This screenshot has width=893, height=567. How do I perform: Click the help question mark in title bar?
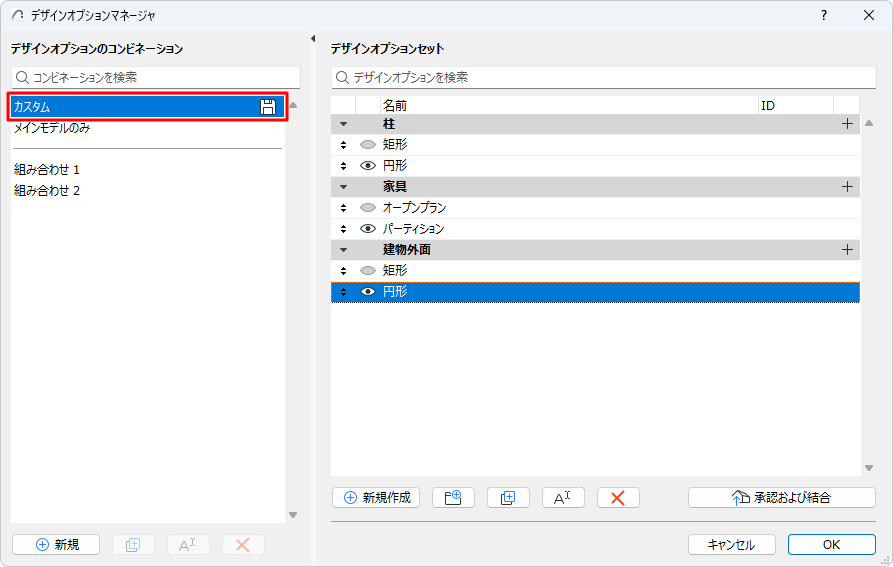(x=824, y=15)
